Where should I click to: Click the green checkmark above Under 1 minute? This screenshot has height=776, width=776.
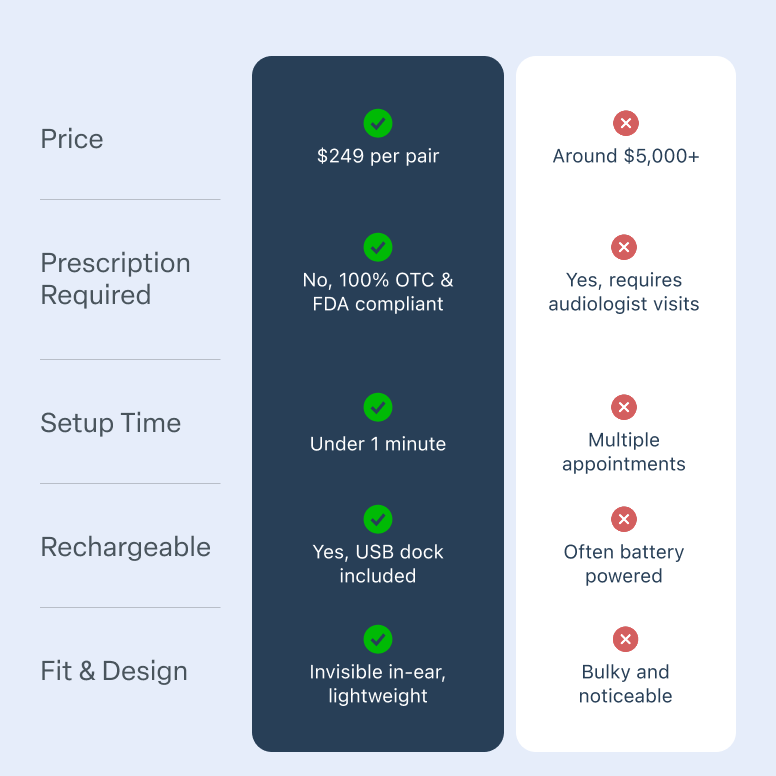click(378, 407)
